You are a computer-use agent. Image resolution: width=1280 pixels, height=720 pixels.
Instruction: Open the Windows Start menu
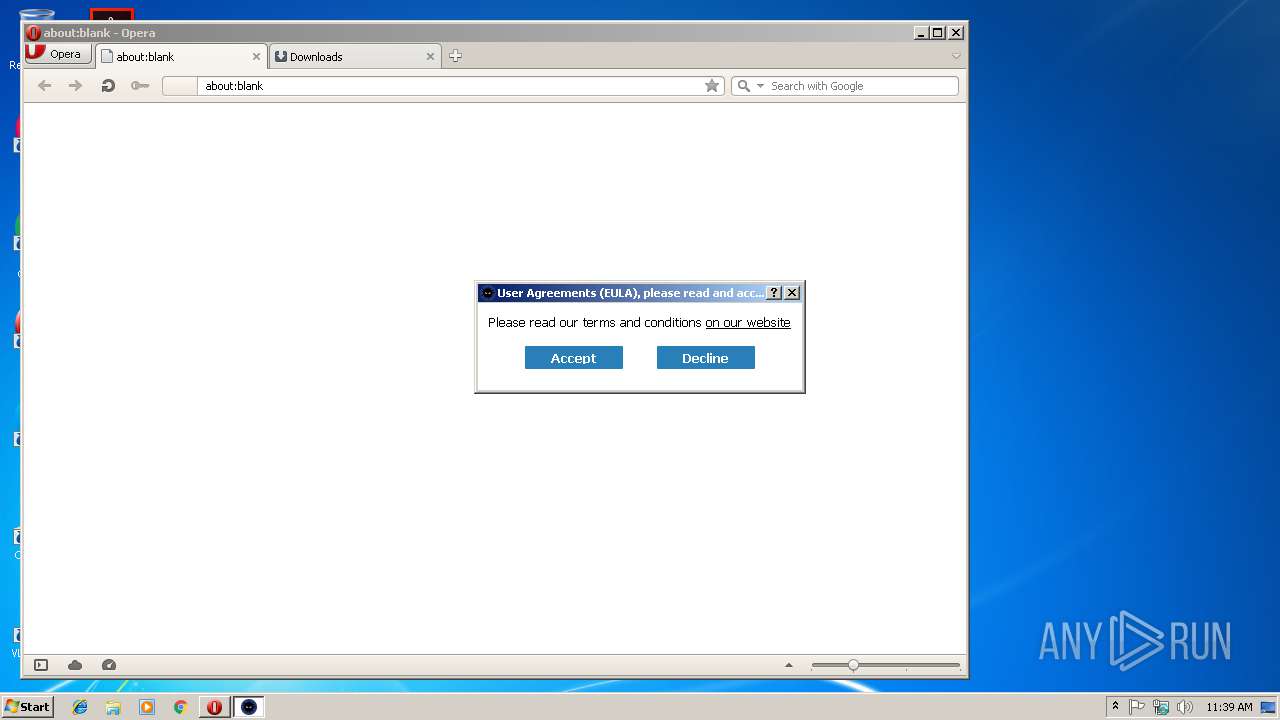(x=27, y=707)
